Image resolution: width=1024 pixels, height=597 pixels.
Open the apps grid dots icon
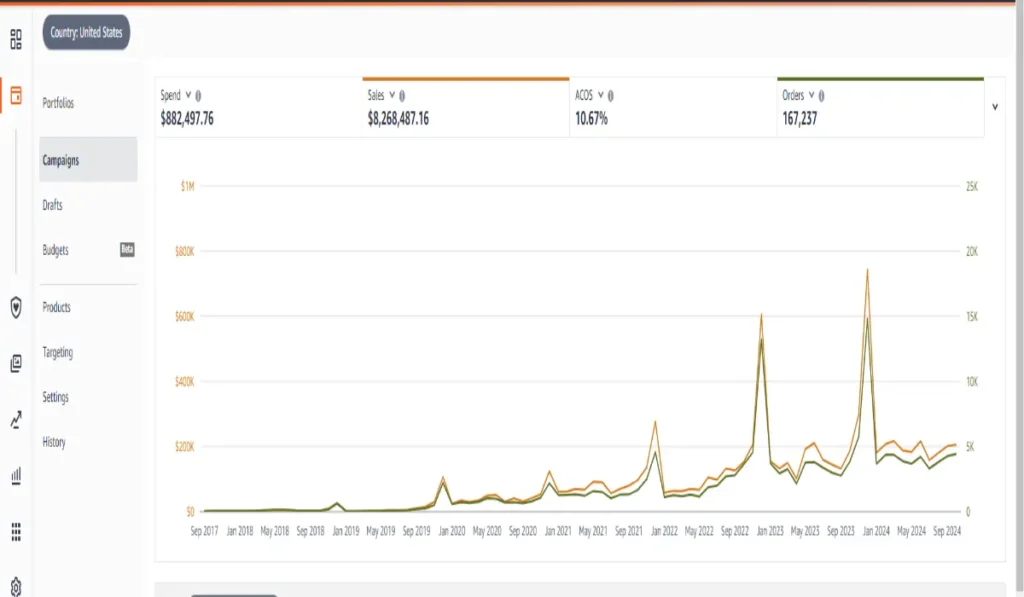coord(16,531)
